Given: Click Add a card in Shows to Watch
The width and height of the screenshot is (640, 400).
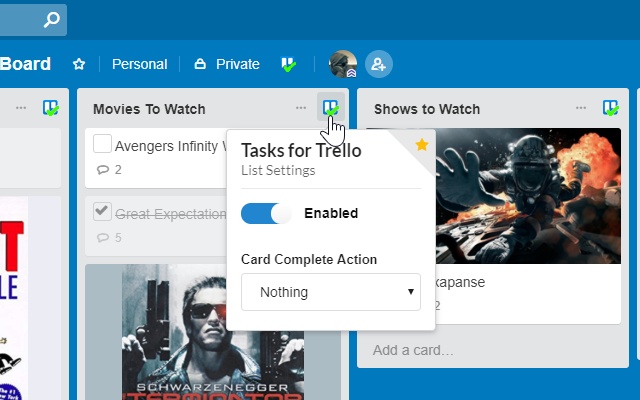Looking at the screenshot, I should 413,350.
